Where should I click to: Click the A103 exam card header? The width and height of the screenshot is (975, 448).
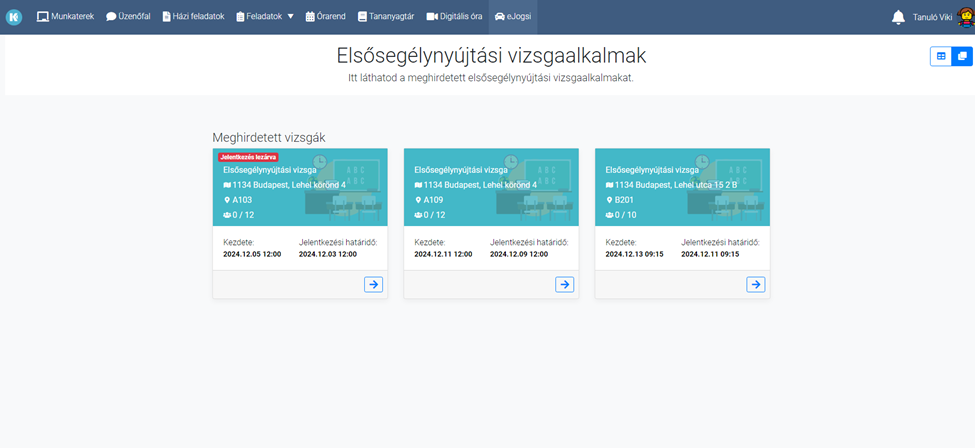click(x=300, y=187)
